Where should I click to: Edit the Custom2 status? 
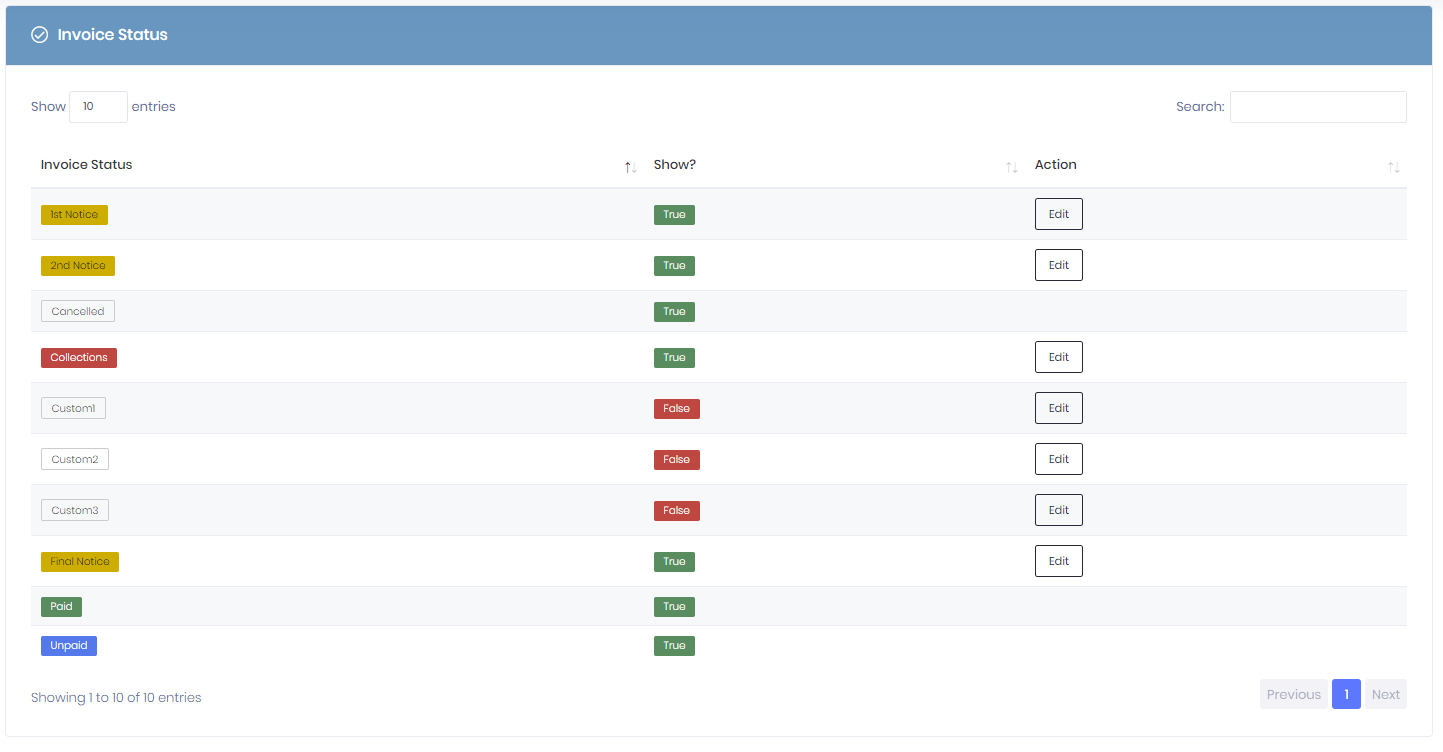1059,459
